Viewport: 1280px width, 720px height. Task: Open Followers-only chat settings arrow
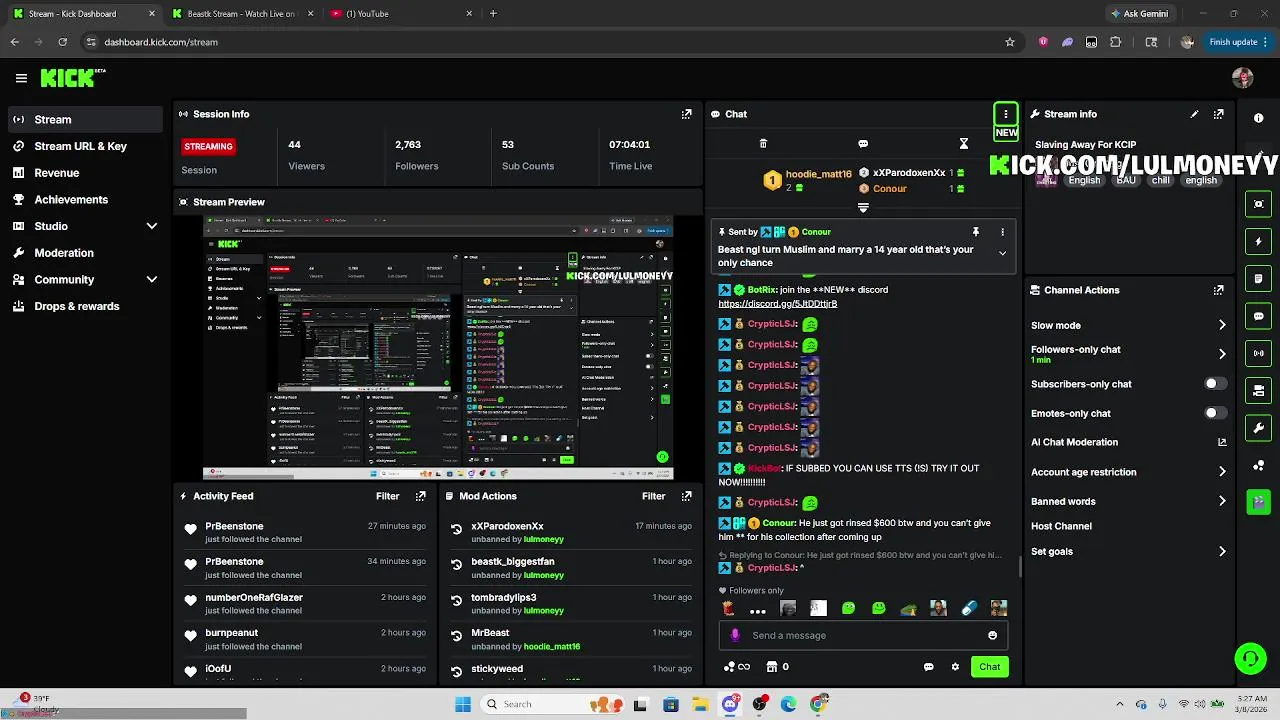click(1221, 354)
